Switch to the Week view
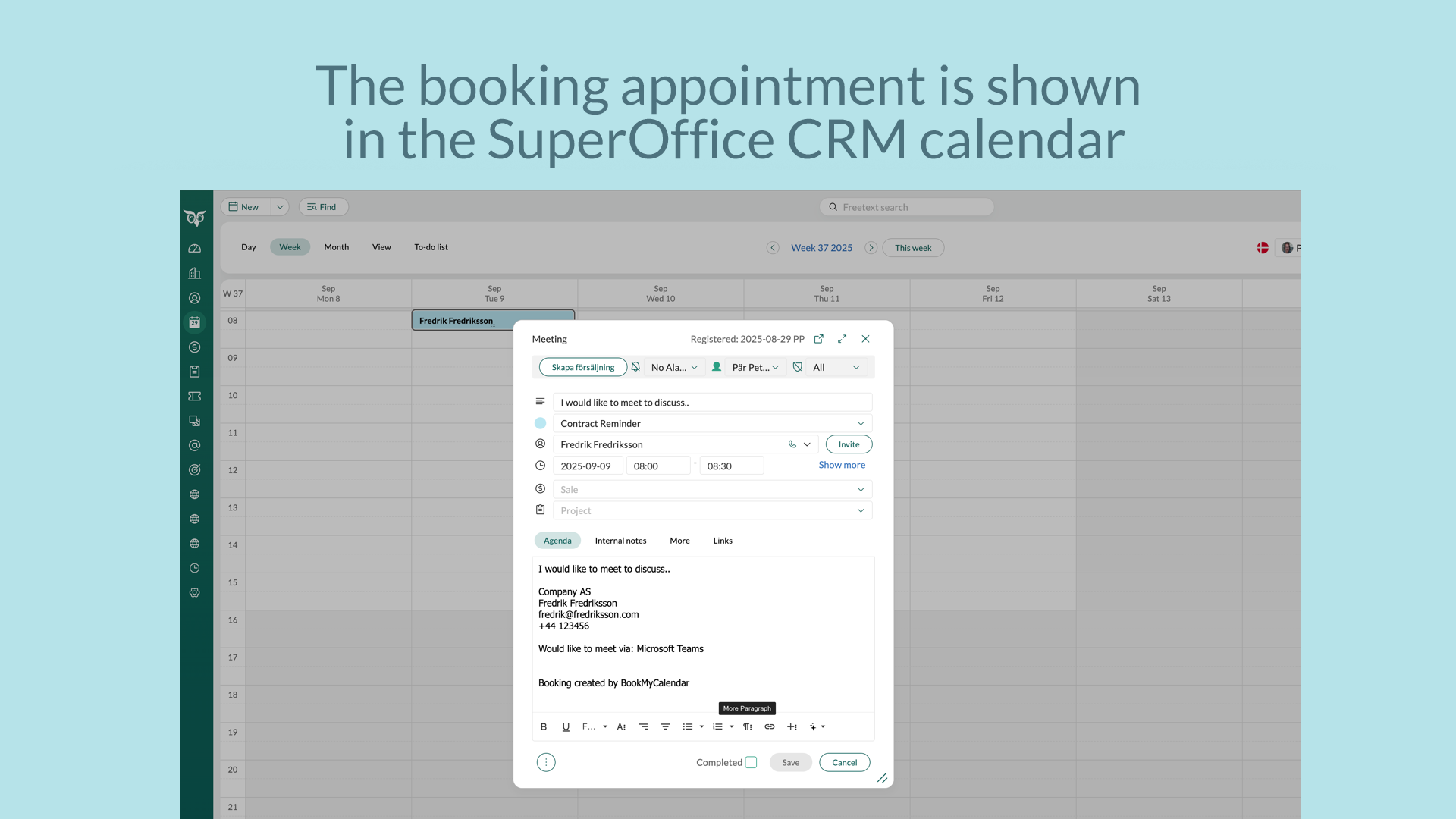1456x819 pixels. pyautogui.click(x=290, y=247)
